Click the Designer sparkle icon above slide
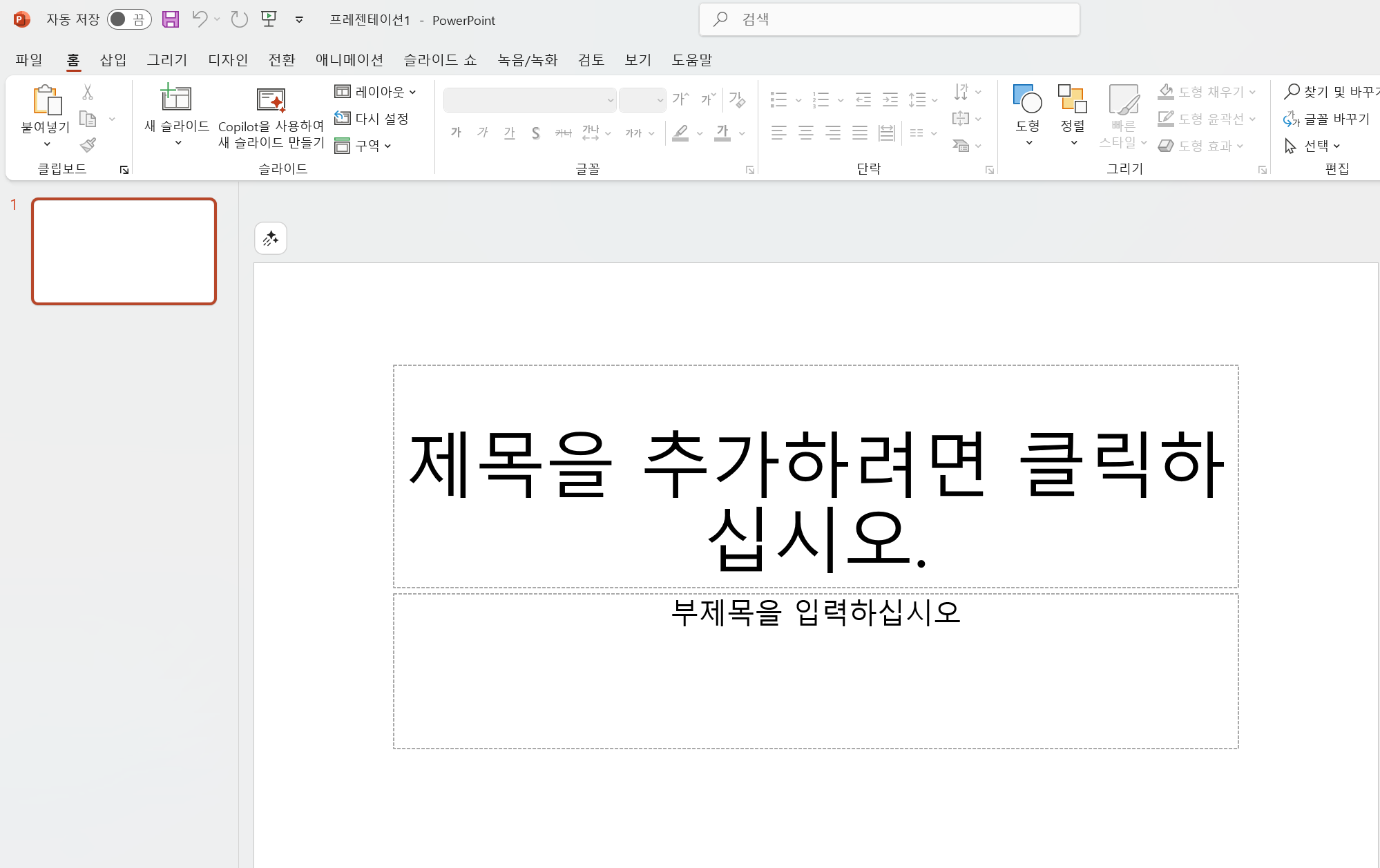 [271, 239]
